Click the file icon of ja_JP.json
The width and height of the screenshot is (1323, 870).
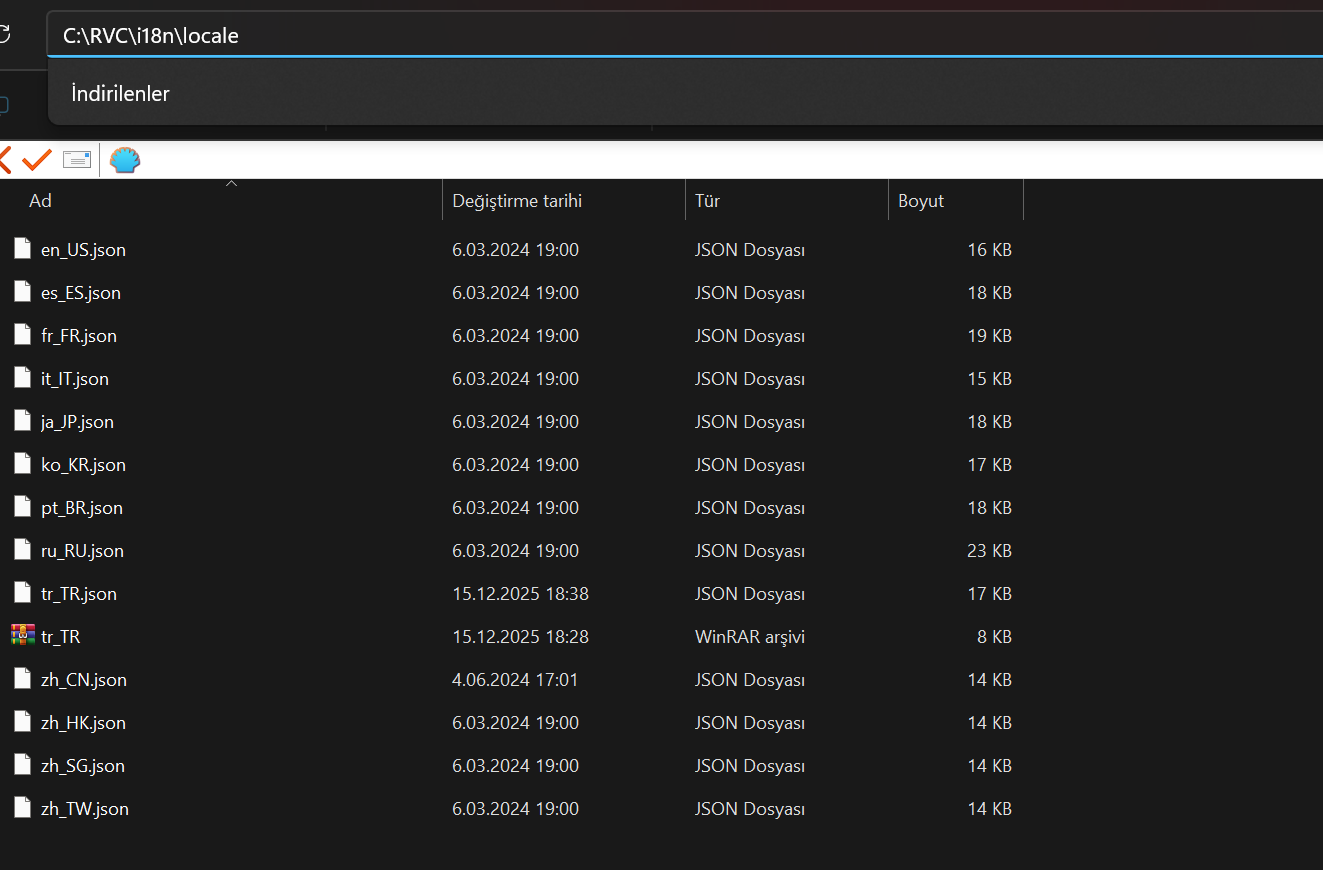22,421
